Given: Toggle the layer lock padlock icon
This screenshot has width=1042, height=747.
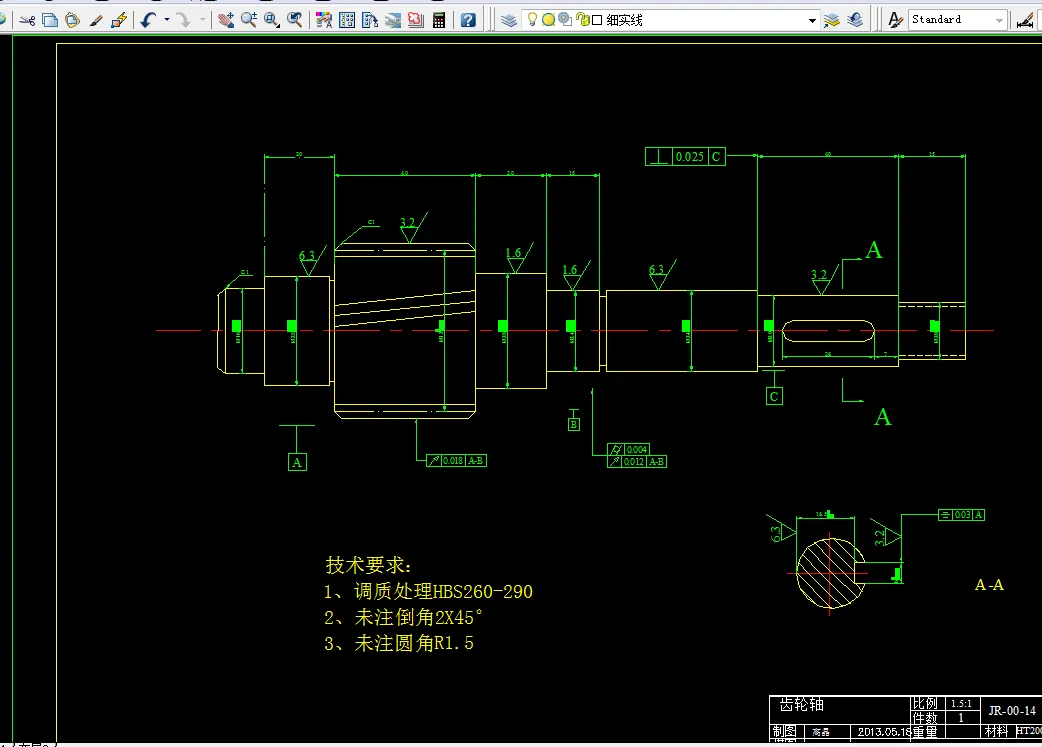Looking at the screenshot, I should [x=582, y=19].
